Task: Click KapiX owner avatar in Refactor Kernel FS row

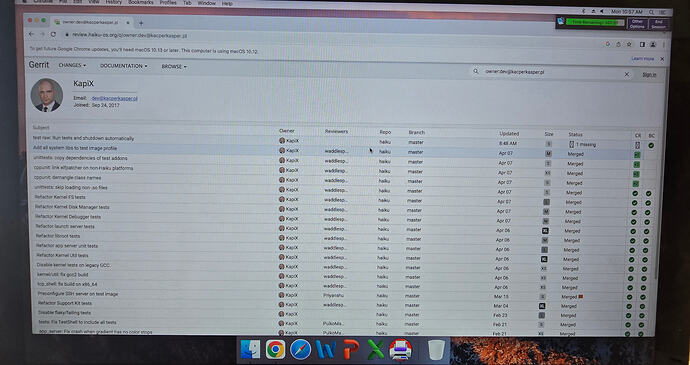Action: [x=282, y=199]
